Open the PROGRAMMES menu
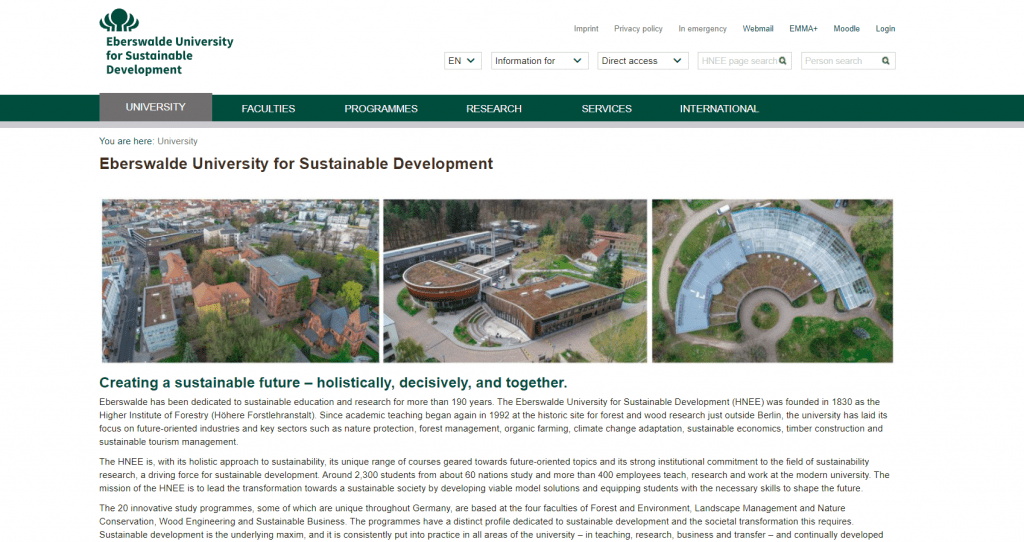Screen dimensions: 1024x542 pos(381,109)
